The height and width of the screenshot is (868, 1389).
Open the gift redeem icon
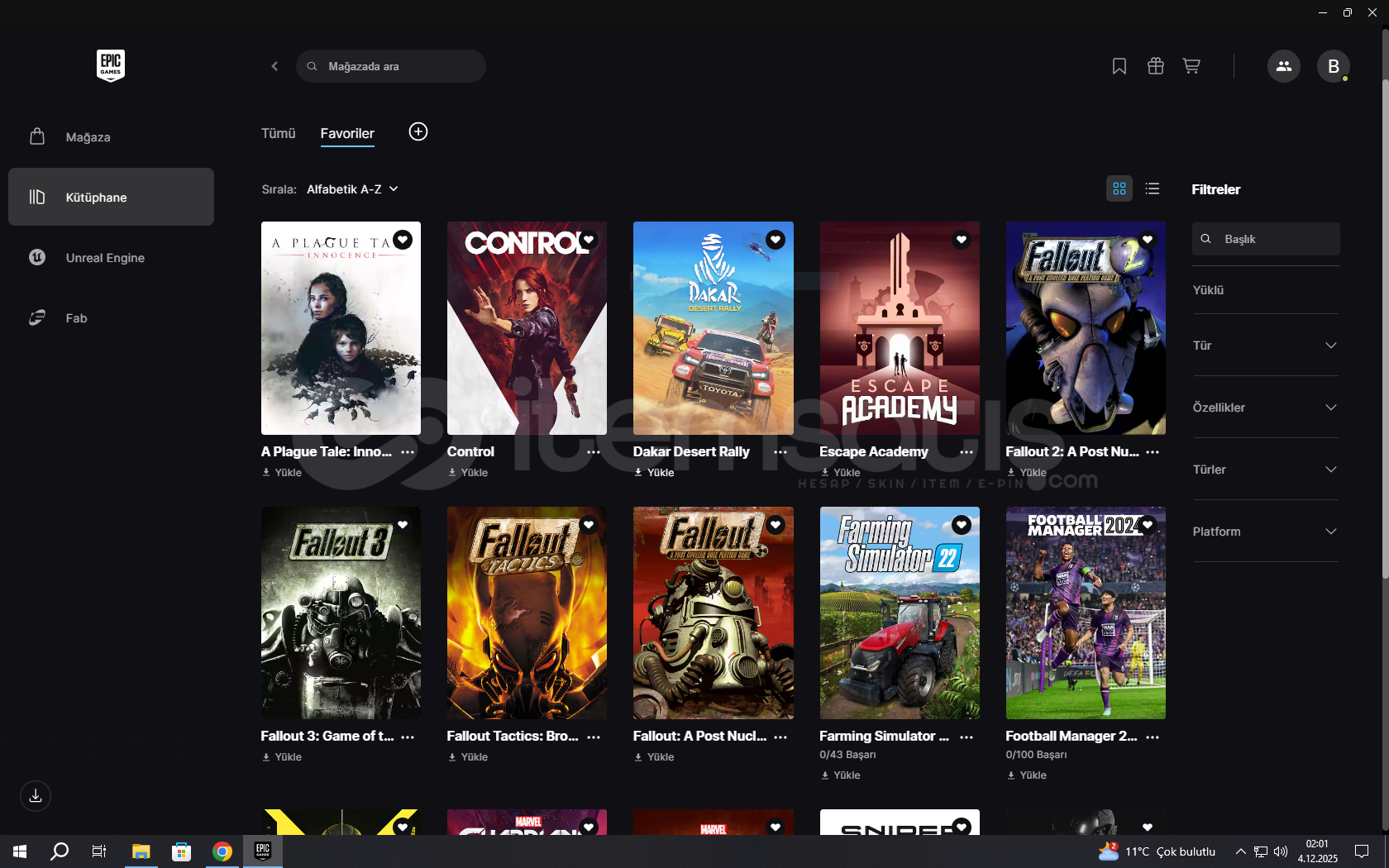pyautogui.click(x=1156, y=66)
